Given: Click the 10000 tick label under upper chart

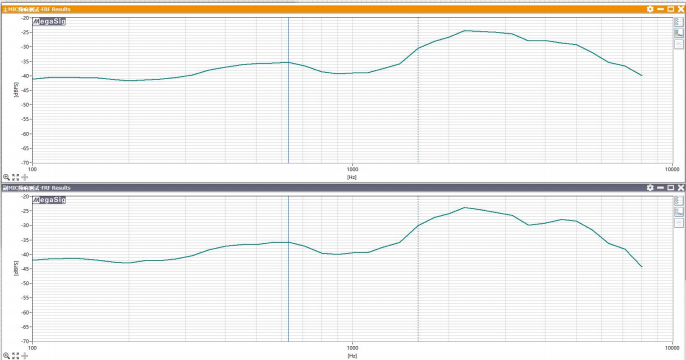Looking at the screenshot, I should click(x=672, y=169).
